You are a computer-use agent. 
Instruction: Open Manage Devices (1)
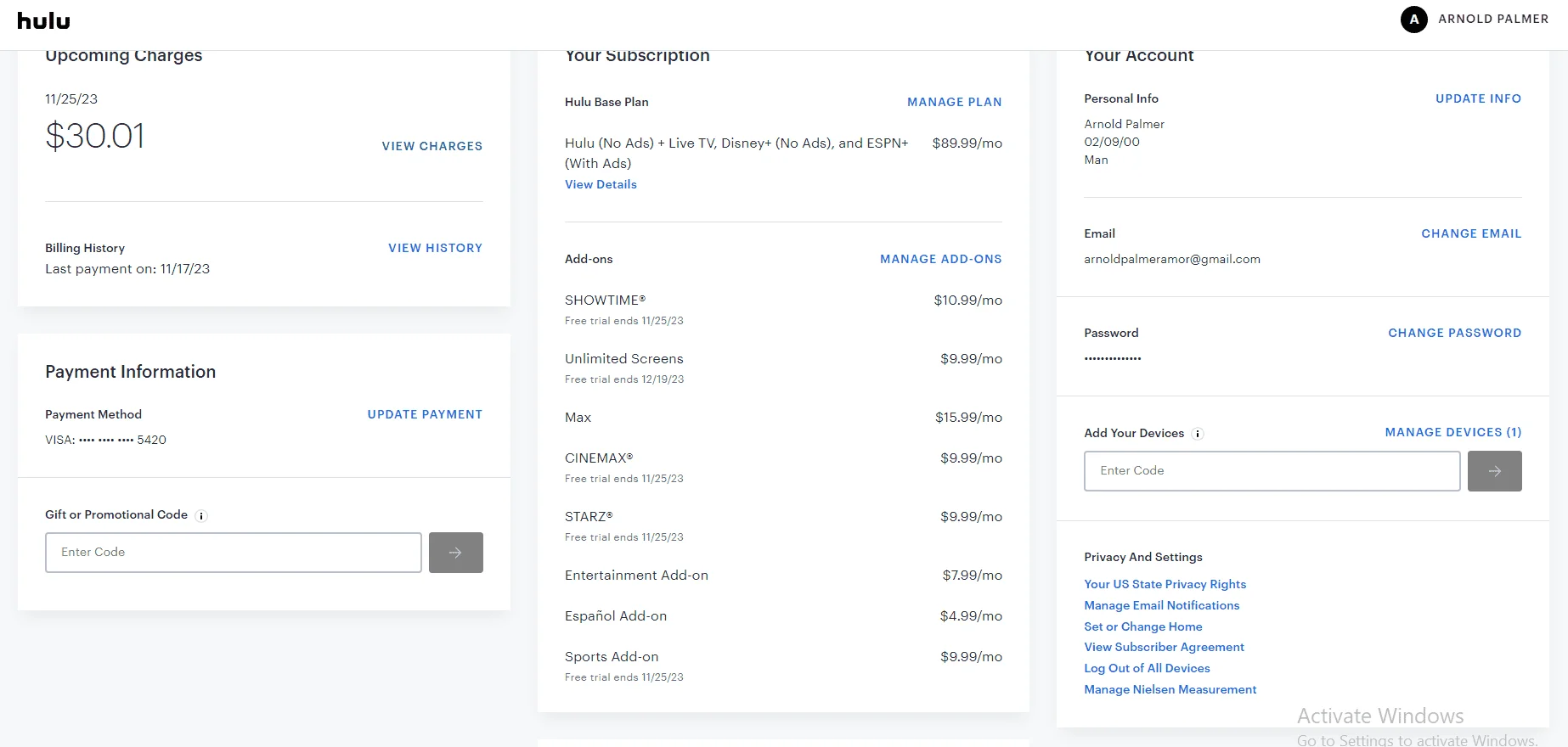click(1452, 432)
